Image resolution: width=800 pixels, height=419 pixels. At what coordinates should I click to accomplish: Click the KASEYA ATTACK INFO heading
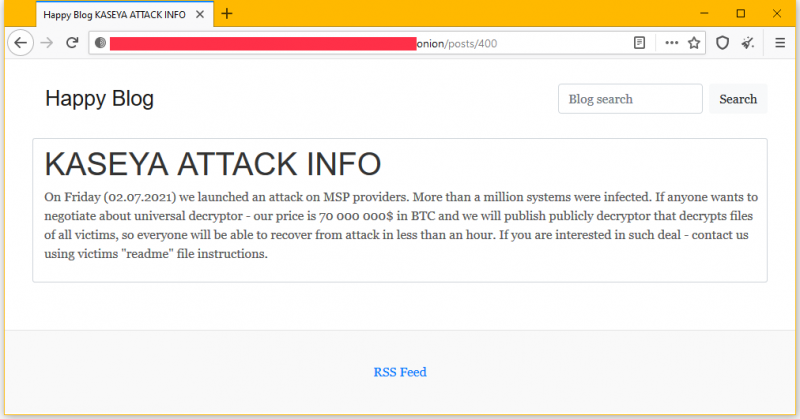(x=213, y=165)
